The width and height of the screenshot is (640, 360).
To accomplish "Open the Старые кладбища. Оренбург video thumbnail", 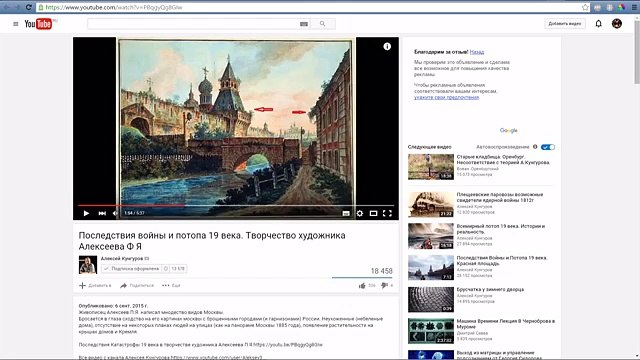I will (x=431, y=167).
